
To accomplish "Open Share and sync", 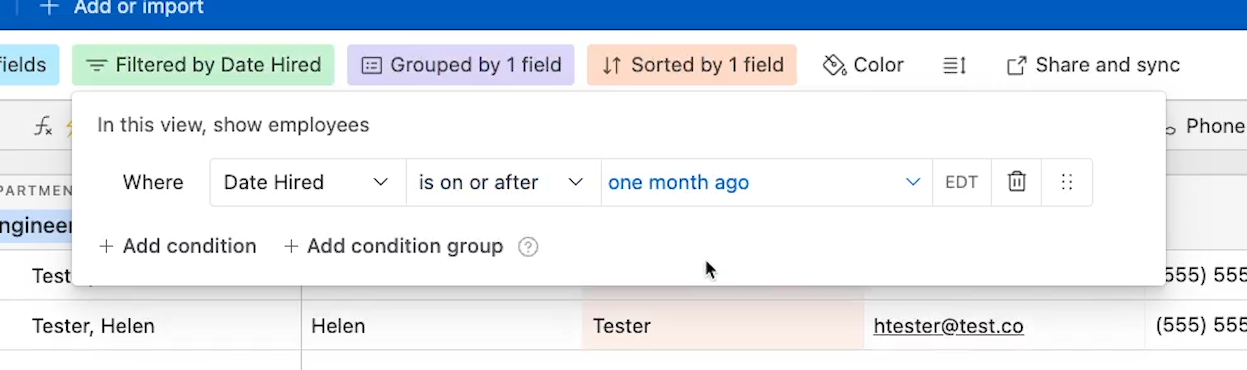I will click(x=1093, y=65).
